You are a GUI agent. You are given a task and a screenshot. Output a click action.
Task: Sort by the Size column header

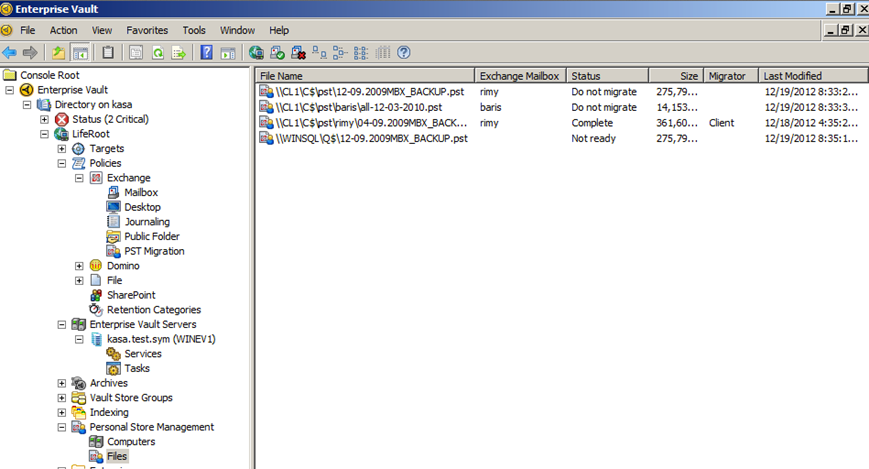click(676, 76)
